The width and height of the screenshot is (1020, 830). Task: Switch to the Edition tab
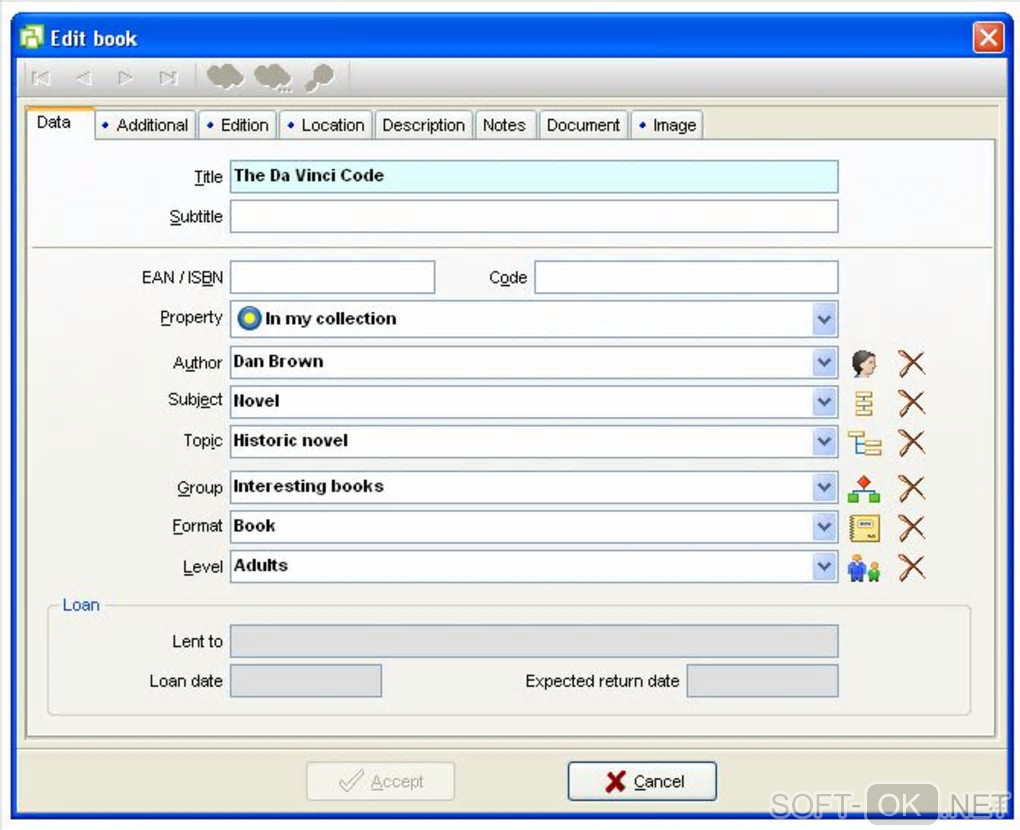238,125
